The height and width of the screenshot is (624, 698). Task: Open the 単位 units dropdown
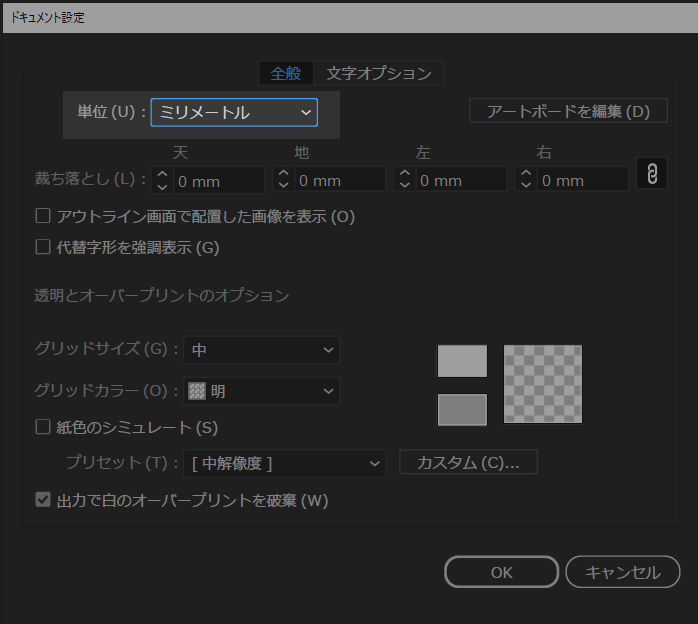point(234,113)
